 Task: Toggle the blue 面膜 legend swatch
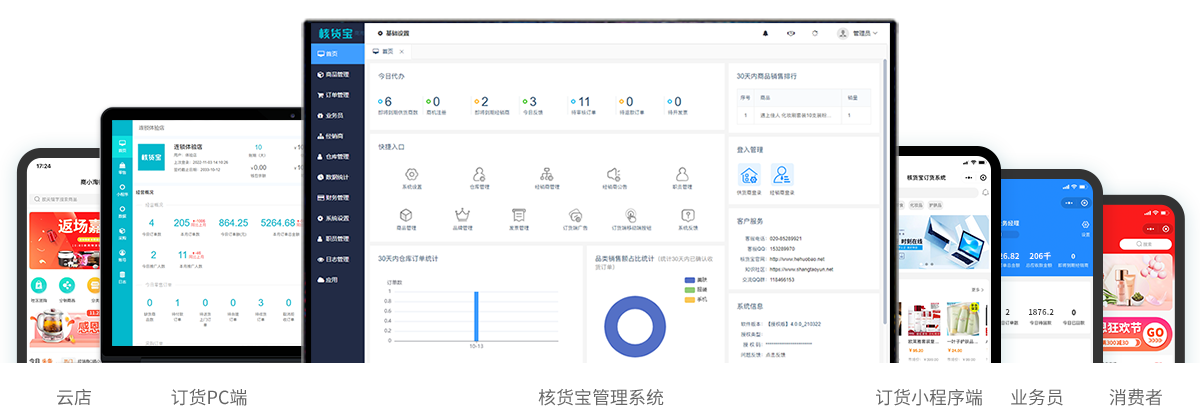click(689, 279)
